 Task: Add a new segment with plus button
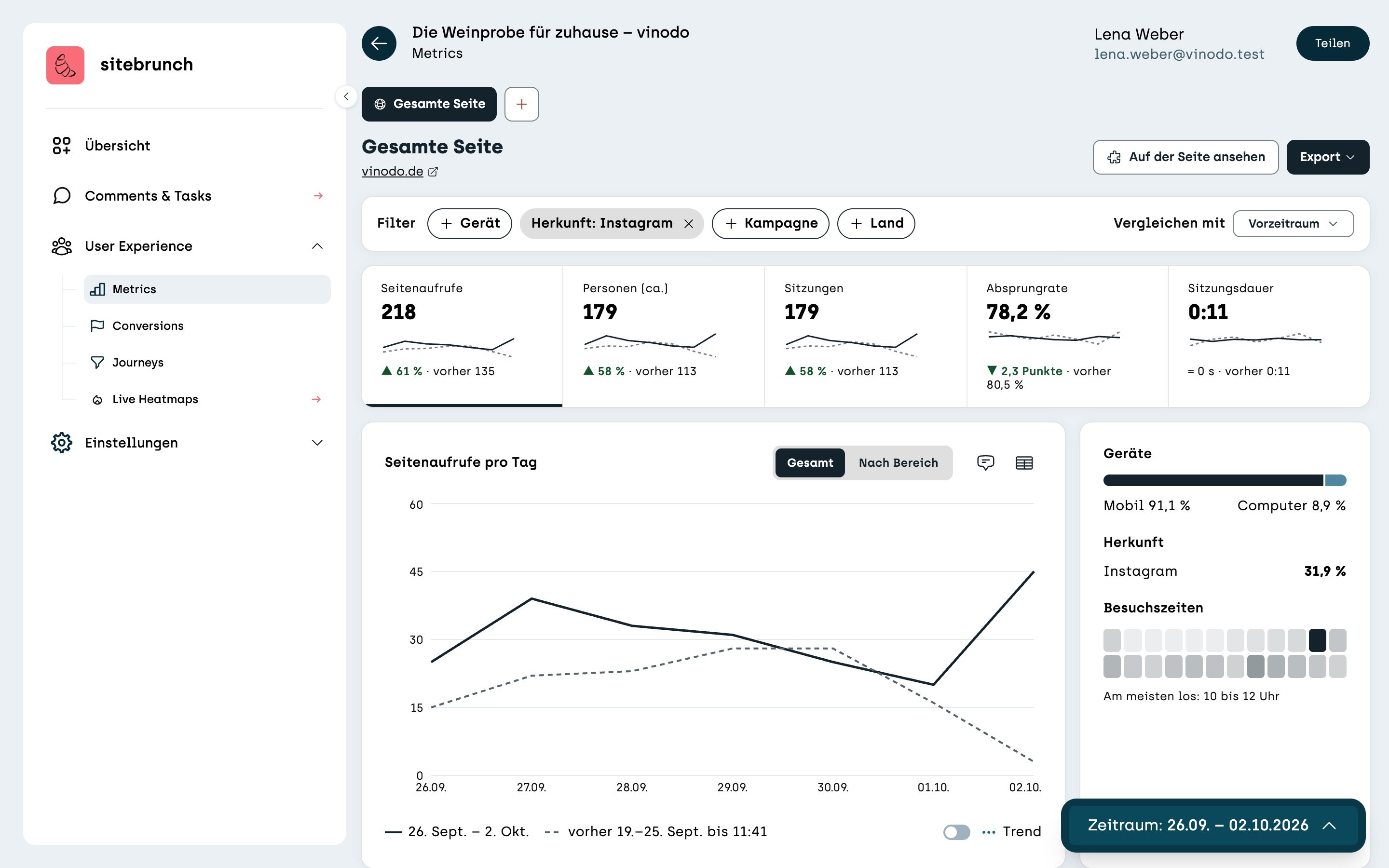pyautogui.click(x=521, y=104)
